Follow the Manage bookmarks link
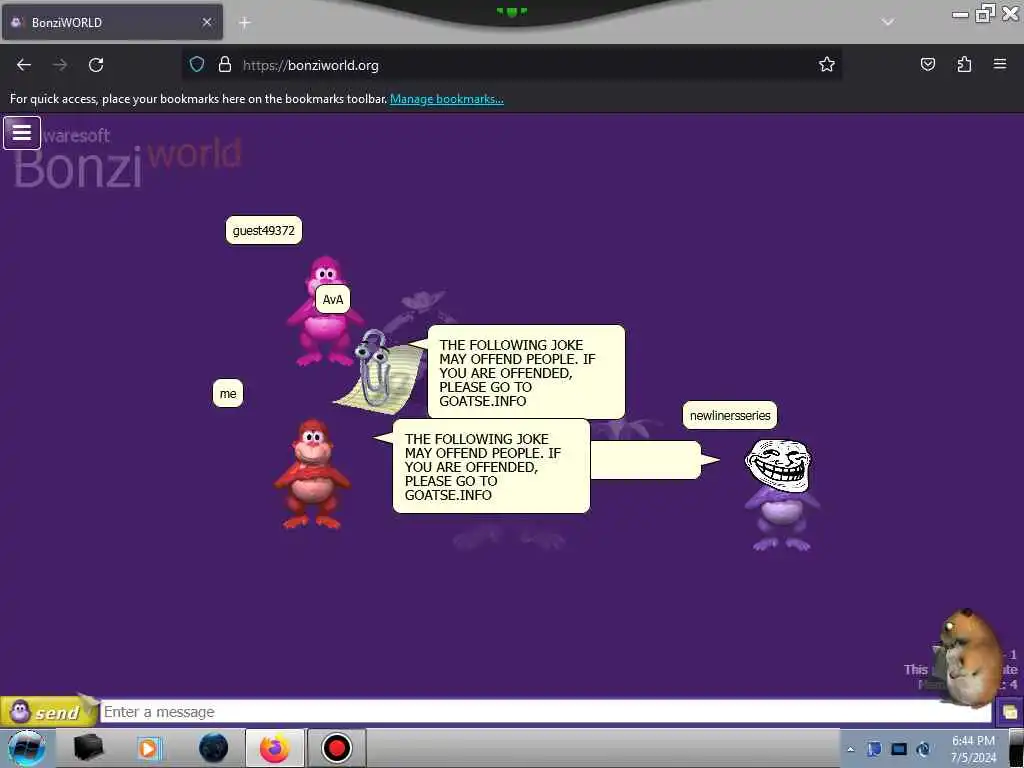The width and height of the screenshot is (1024, 768). 447,99
